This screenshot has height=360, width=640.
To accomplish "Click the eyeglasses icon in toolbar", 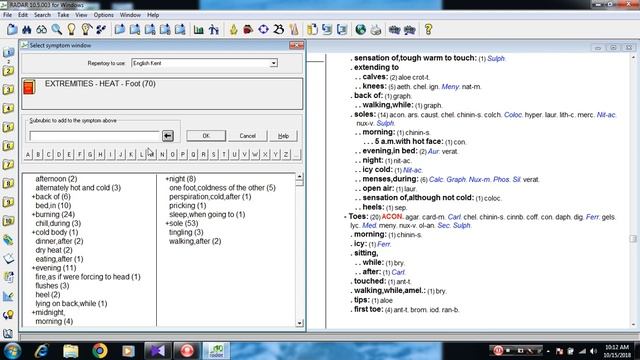I will 42,29.
